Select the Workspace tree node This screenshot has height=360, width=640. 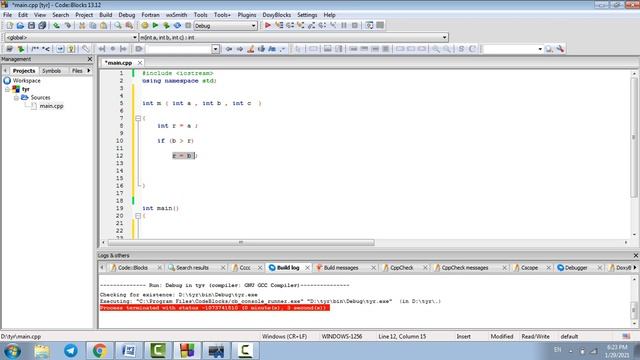[x=27, y=80]
